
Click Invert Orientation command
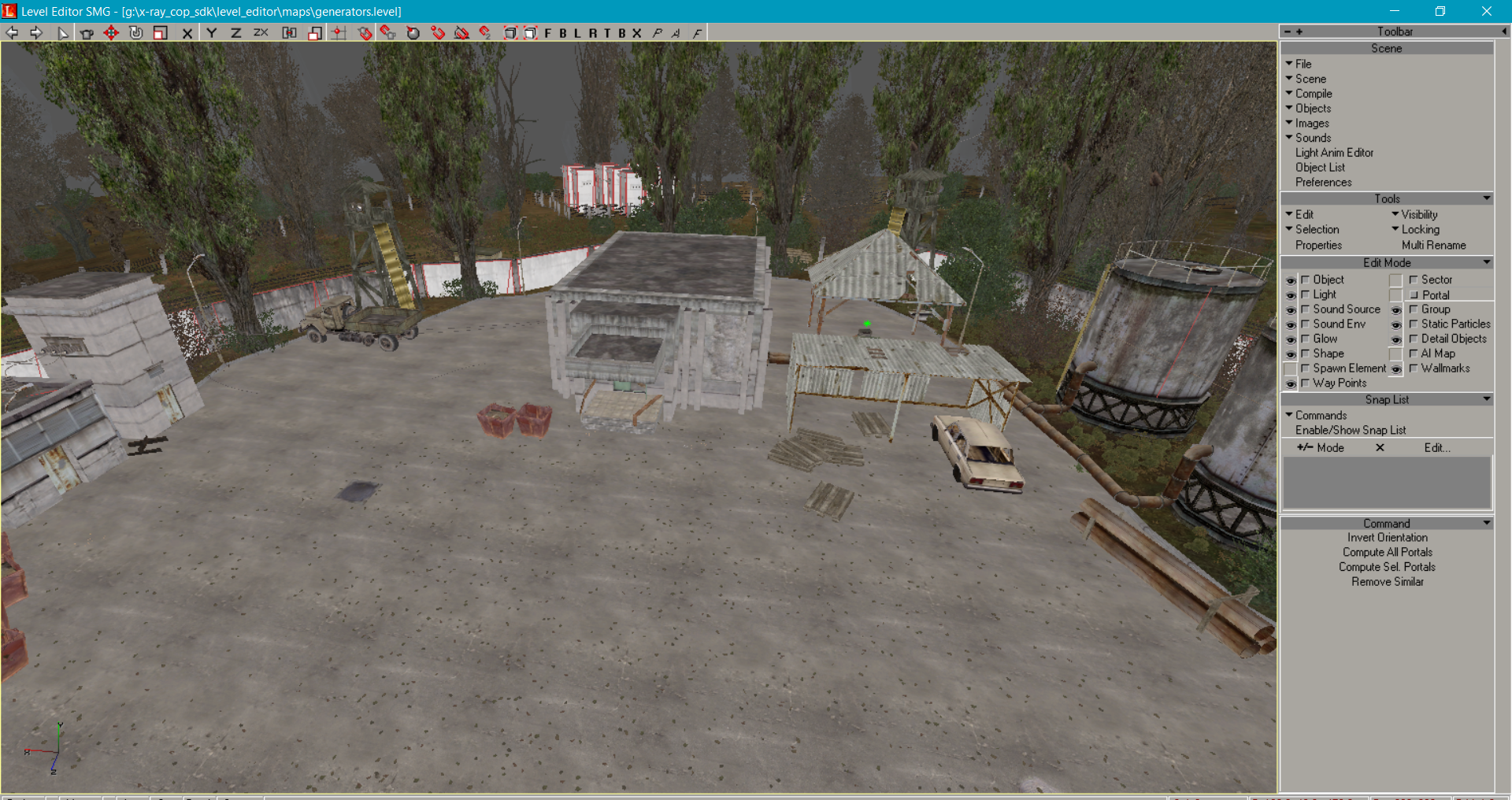click(1387, 538)
